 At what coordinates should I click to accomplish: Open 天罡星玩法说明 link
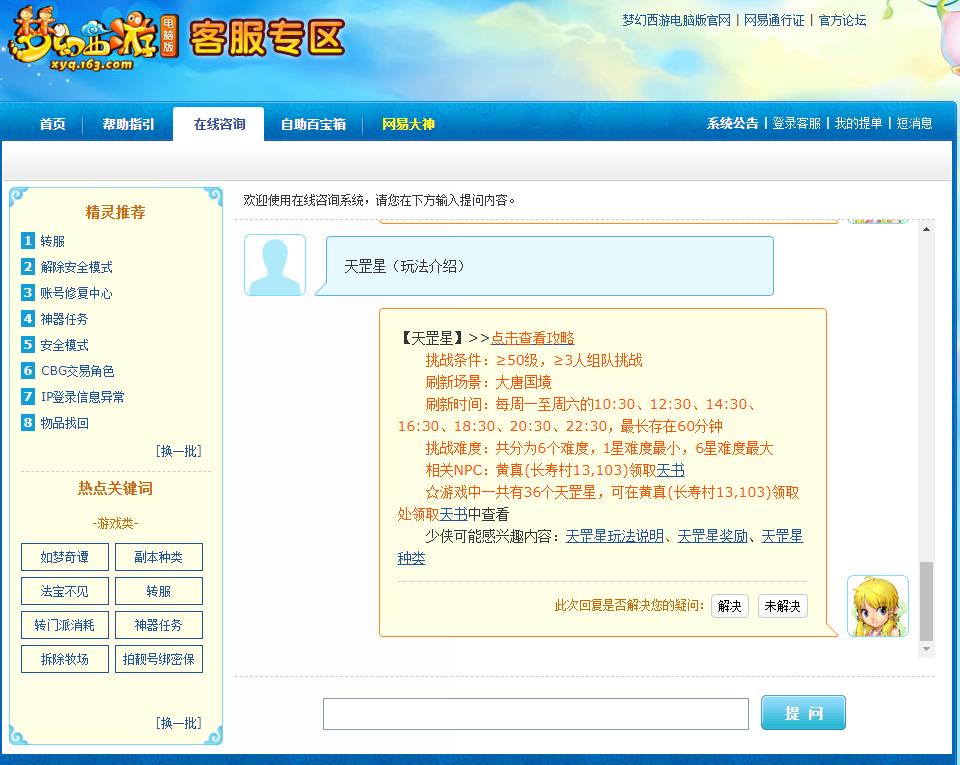coord(615,536)
